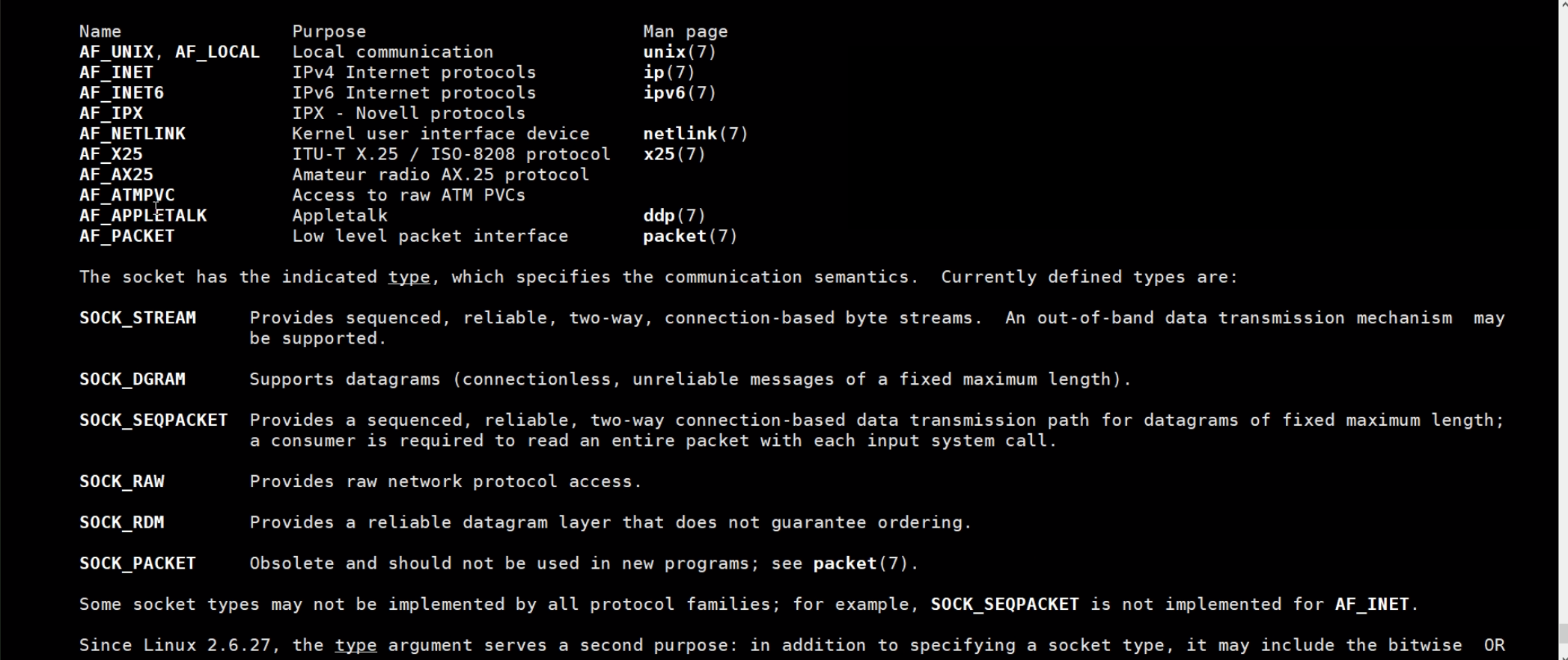Click the AF_NETLINK entry in the Name column
1568x660 pixels.
132,134
